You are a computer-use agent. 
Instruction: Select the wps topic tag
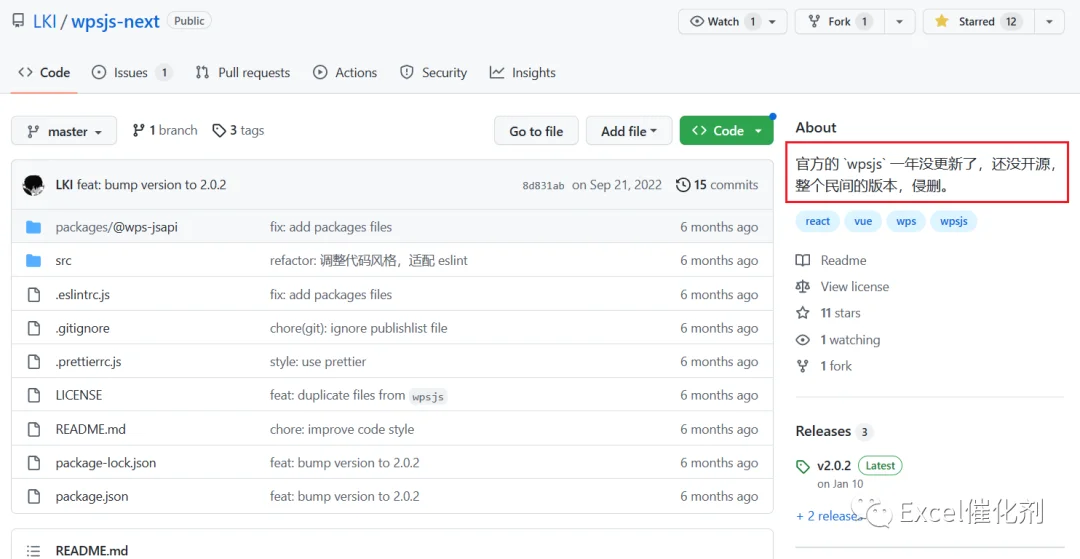click(906, 221)
